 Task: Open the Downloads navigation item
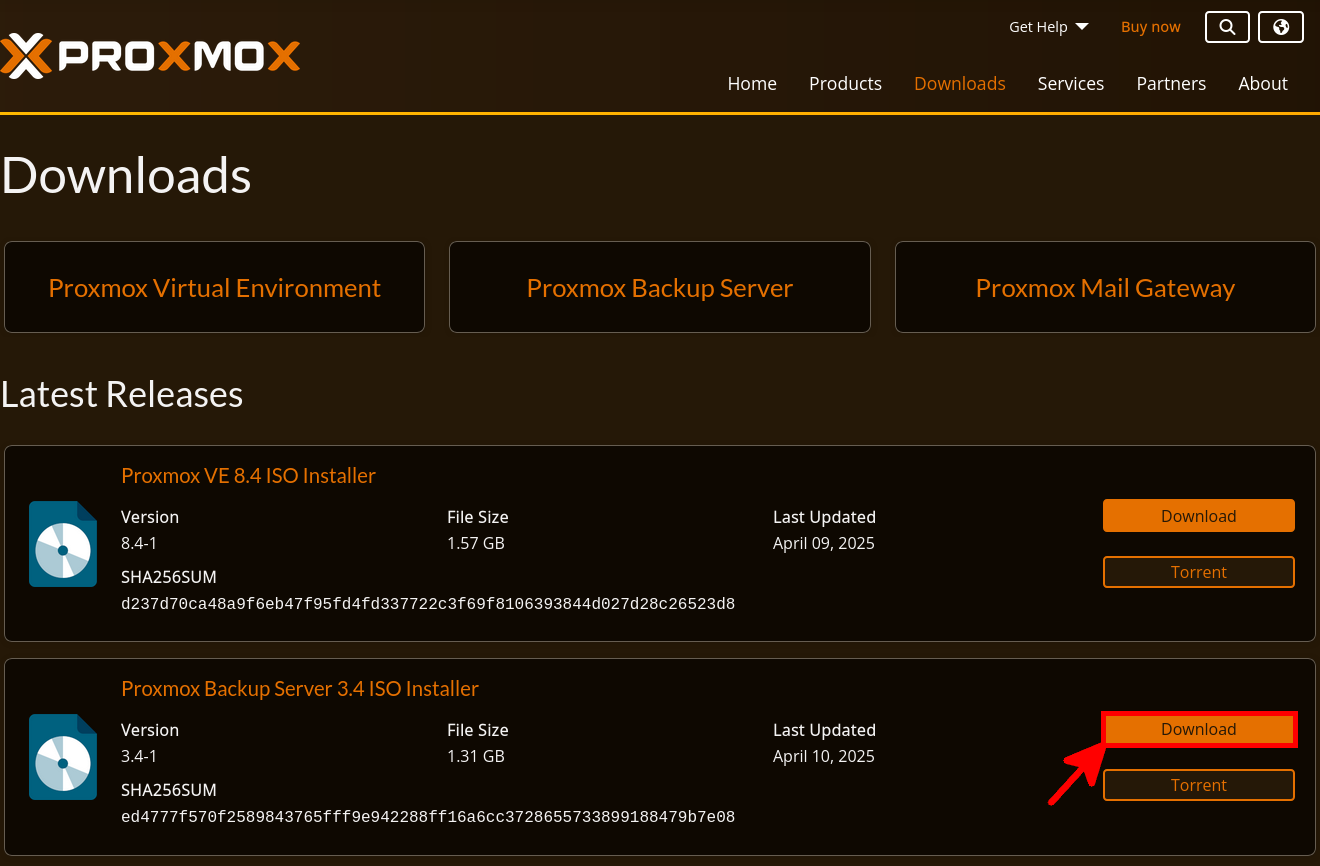coord(959,84)
